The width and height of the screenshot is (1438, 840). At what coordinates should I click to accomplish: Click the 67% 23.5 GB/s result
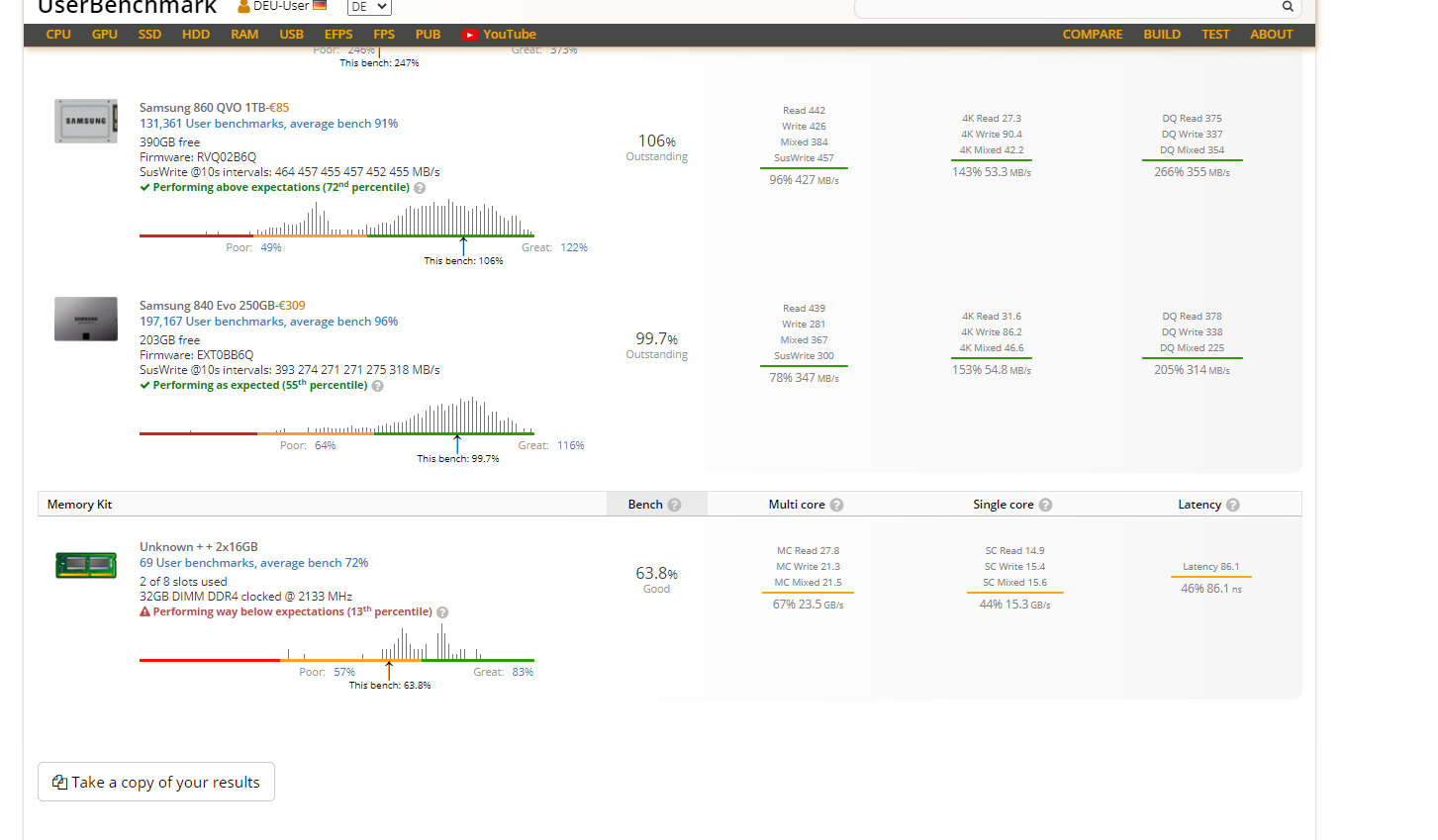(x=808, y=605)
